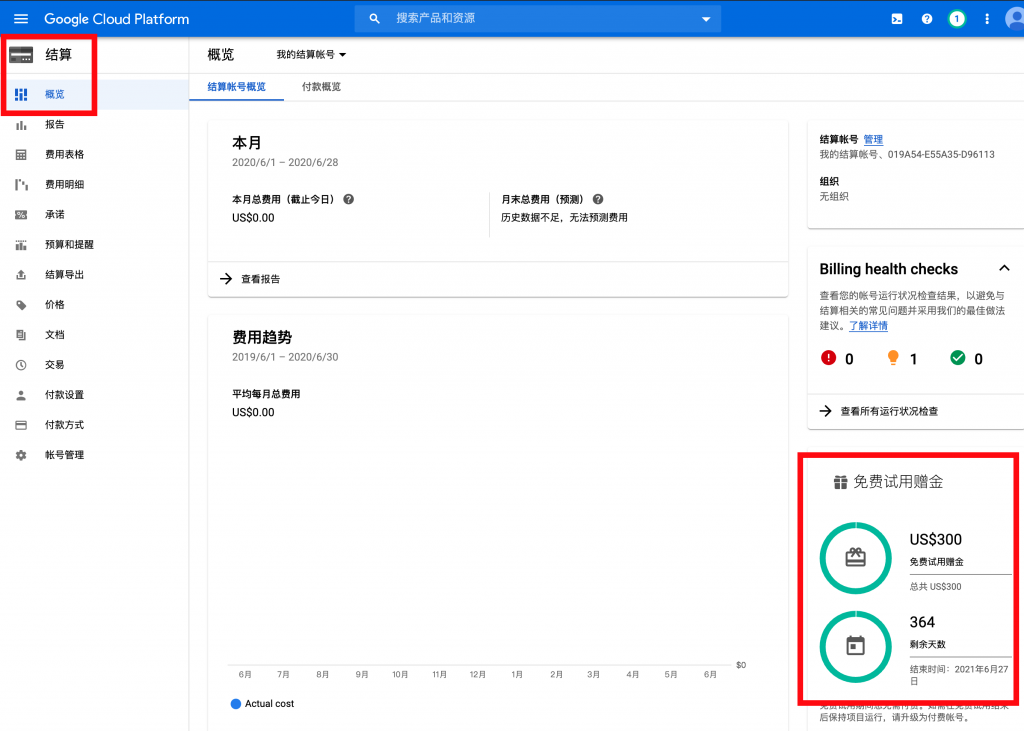Click the 预算和提醒 icon in the sidebar
The height and width of the screenshot is (731, 1024).
21,245
